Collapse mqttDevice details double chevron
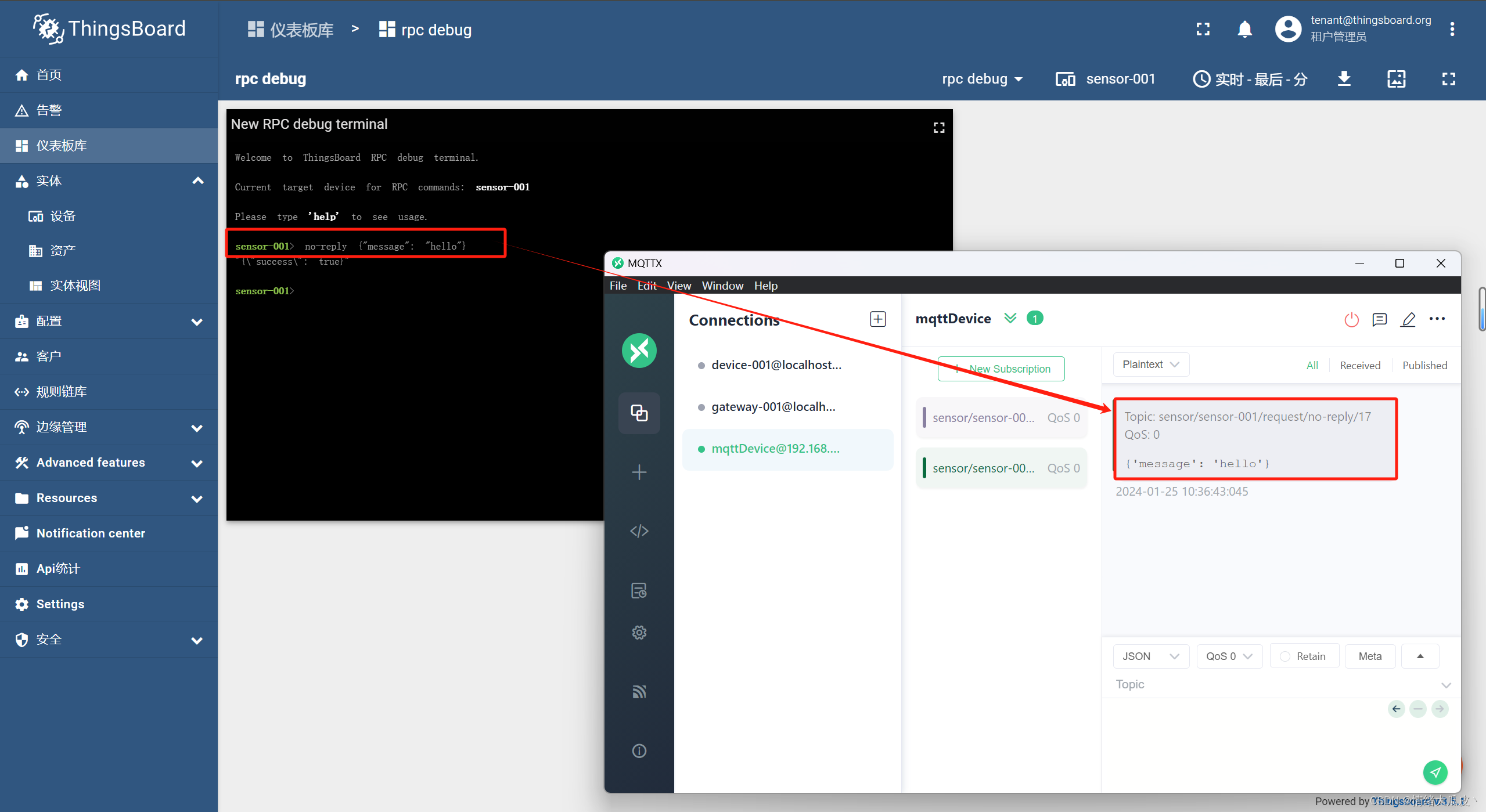The width and height of the screenshot is (1486, 812). click(1010, 318)
